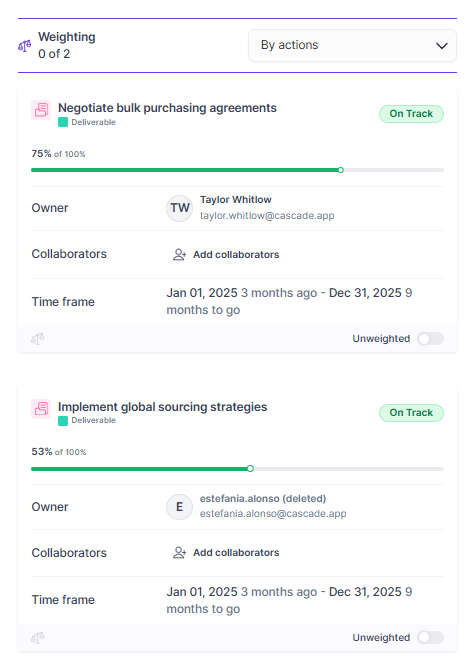Click the add-person icon in first Collaborators row
The height and width of the screenshot is (666, 476).
tap(180, 254)
